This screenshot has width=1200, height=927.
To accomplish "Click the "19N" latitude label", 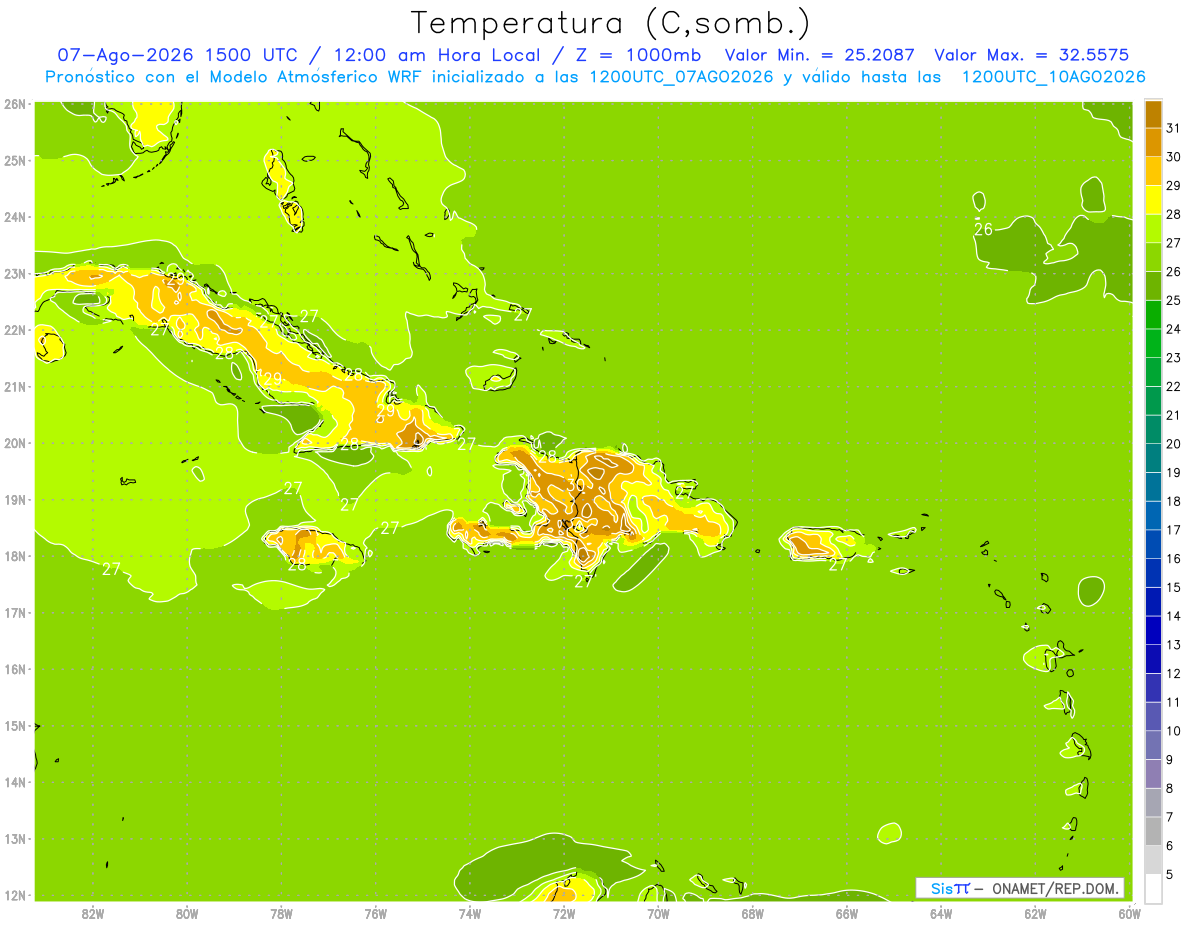I will coord(15,499).
